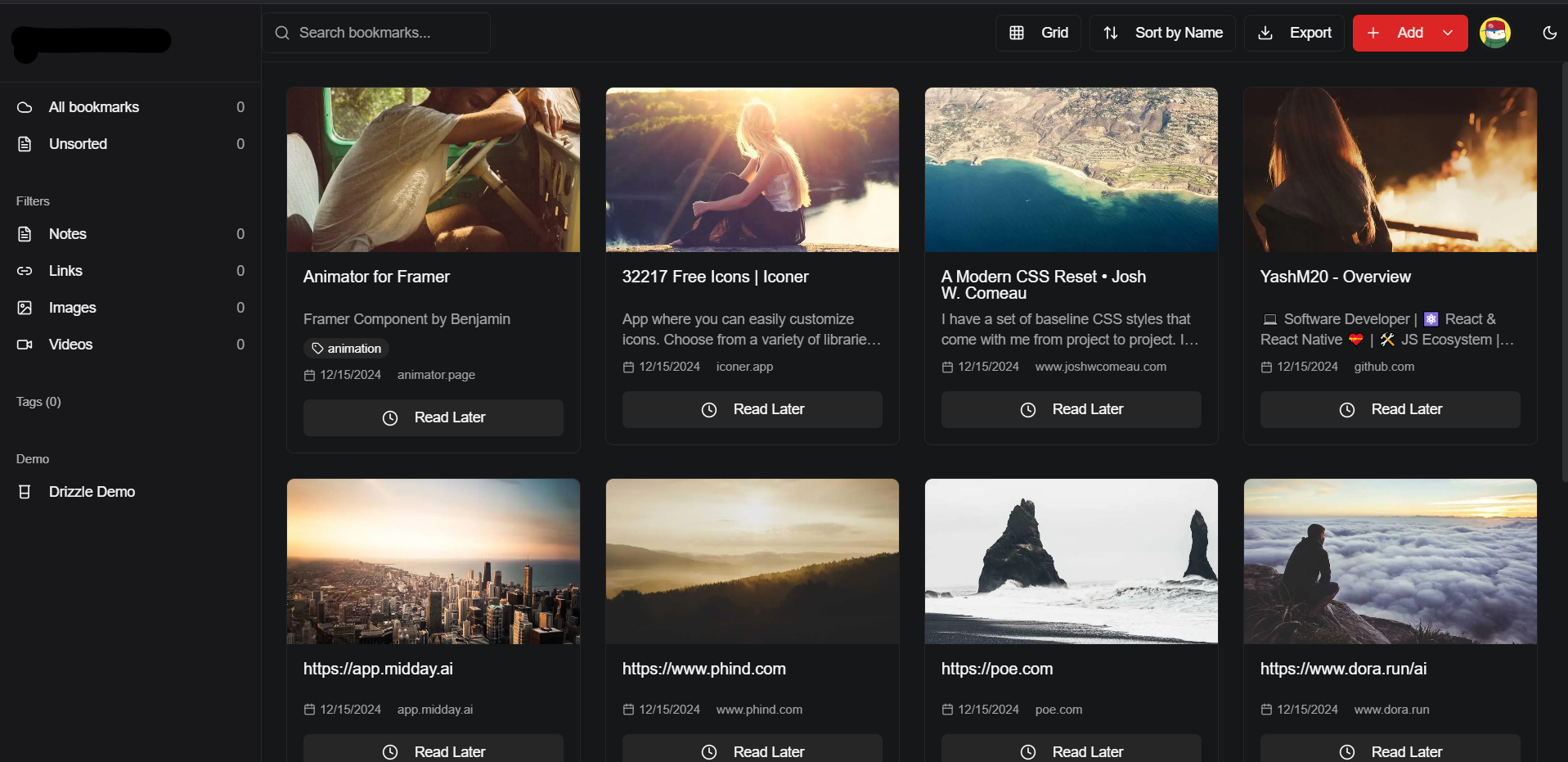The height and width of the screenshot is (762, 1568).
Task: Click the Drizzle Demo cup icon
Action: (25, 492)
